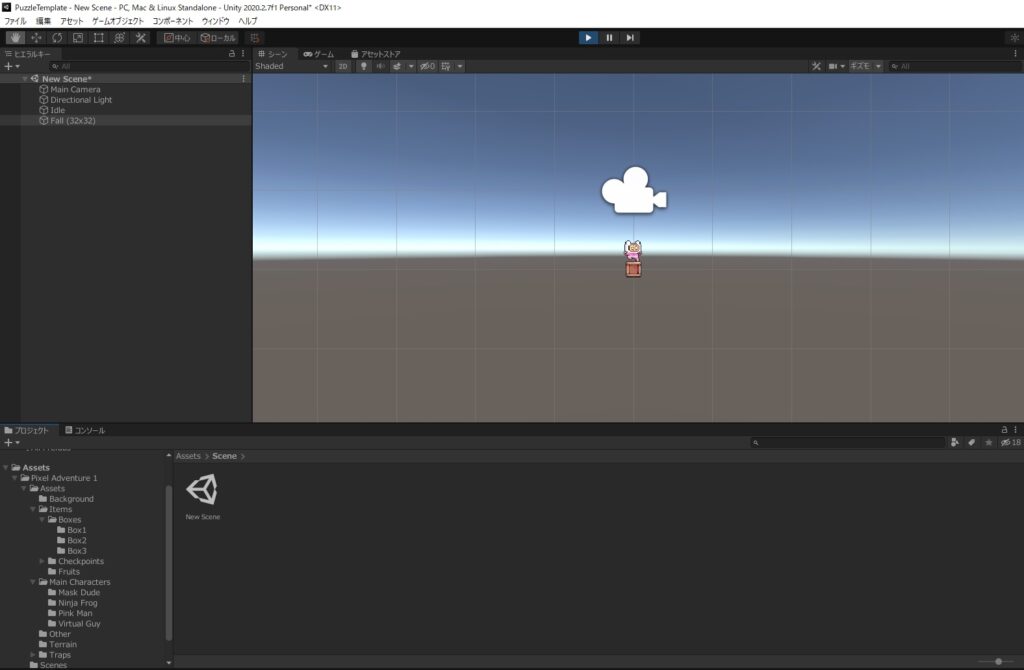
Task: Open the collab/services icon at far right of toolbar
Action: click(x=1014, y=38)
